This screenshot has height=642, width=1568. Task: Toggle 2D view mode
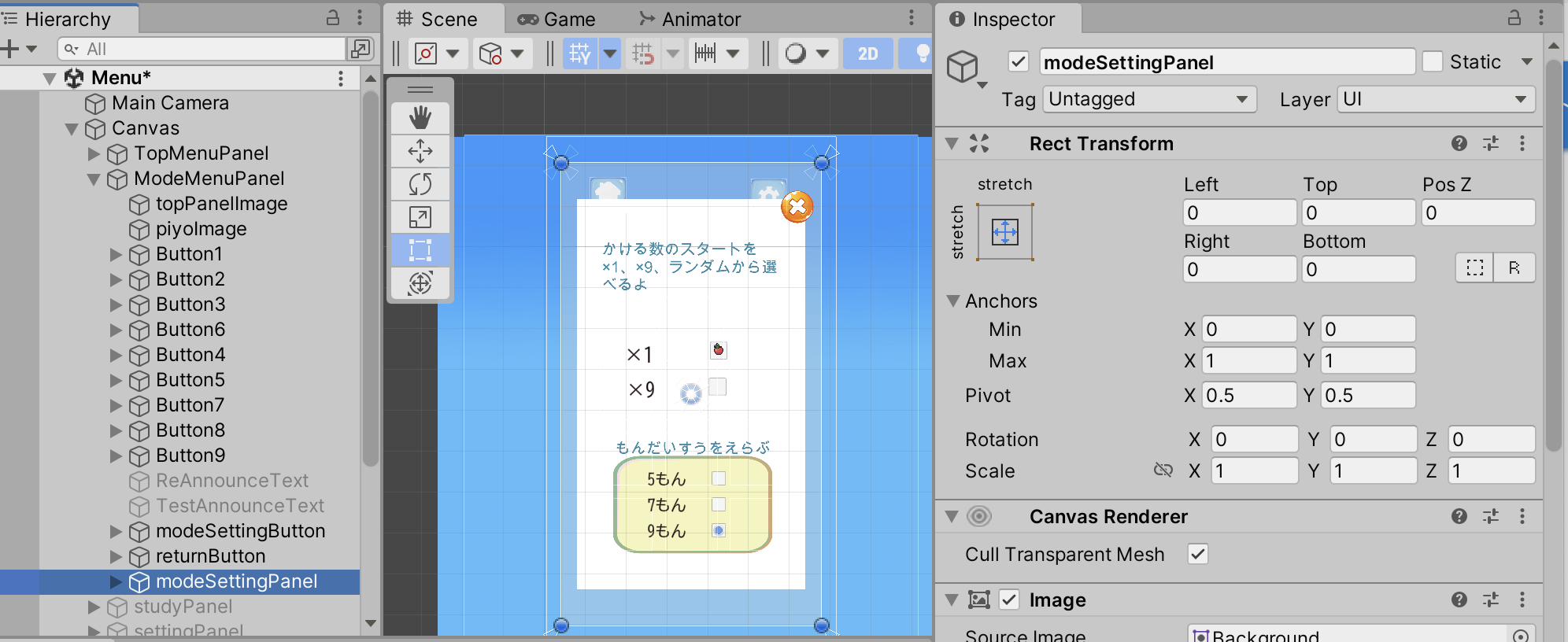click(x=868, y=53)
